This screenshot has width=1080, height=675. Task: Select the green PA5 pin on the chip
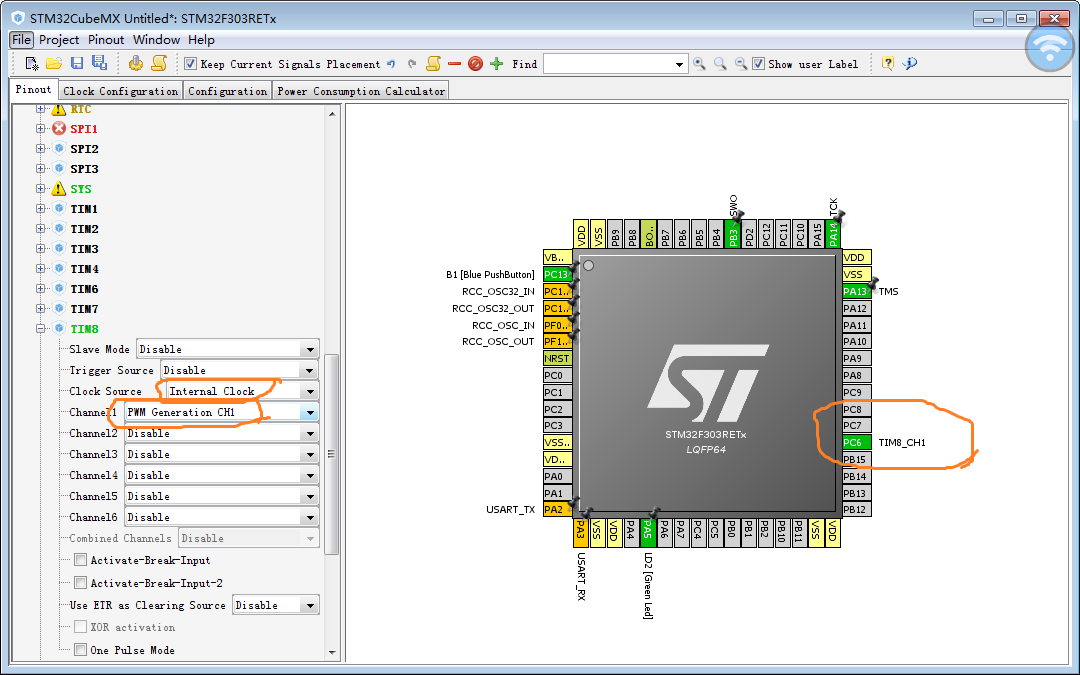(x=647, y=532)
